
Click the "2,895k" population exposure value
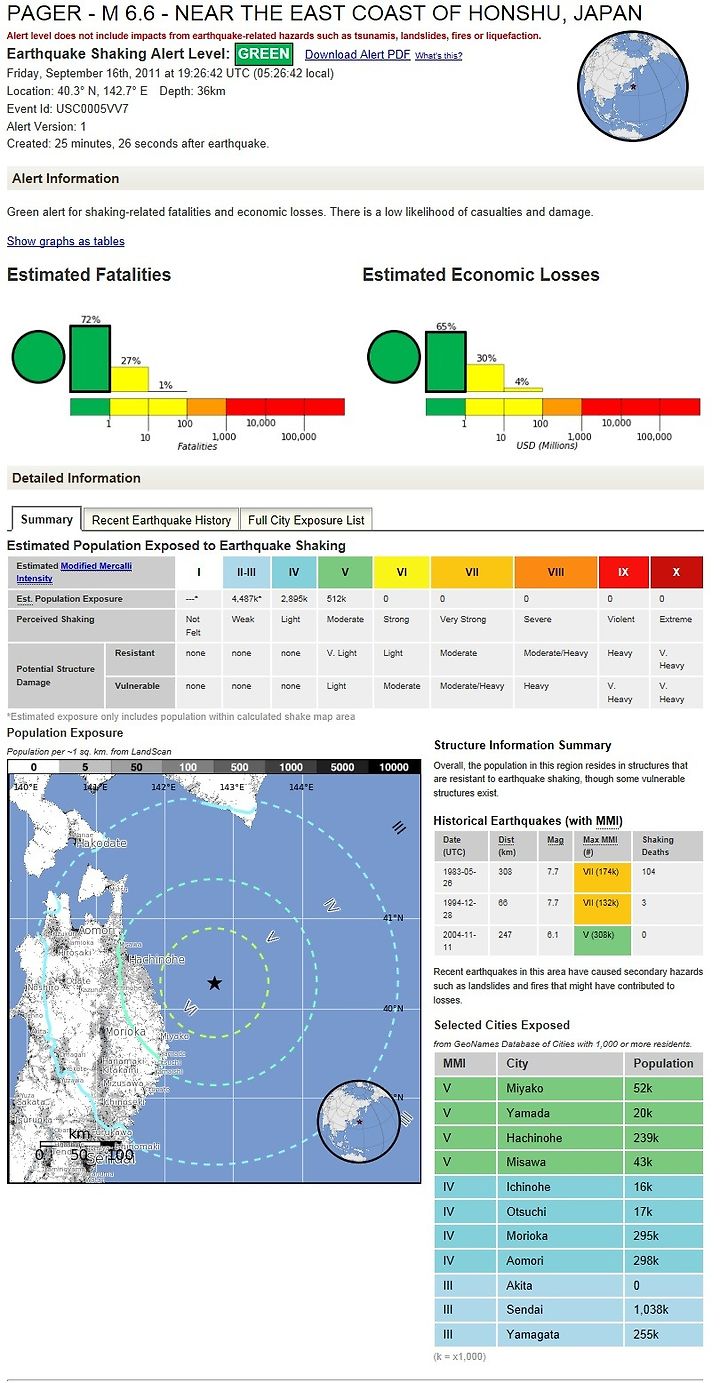294,599
